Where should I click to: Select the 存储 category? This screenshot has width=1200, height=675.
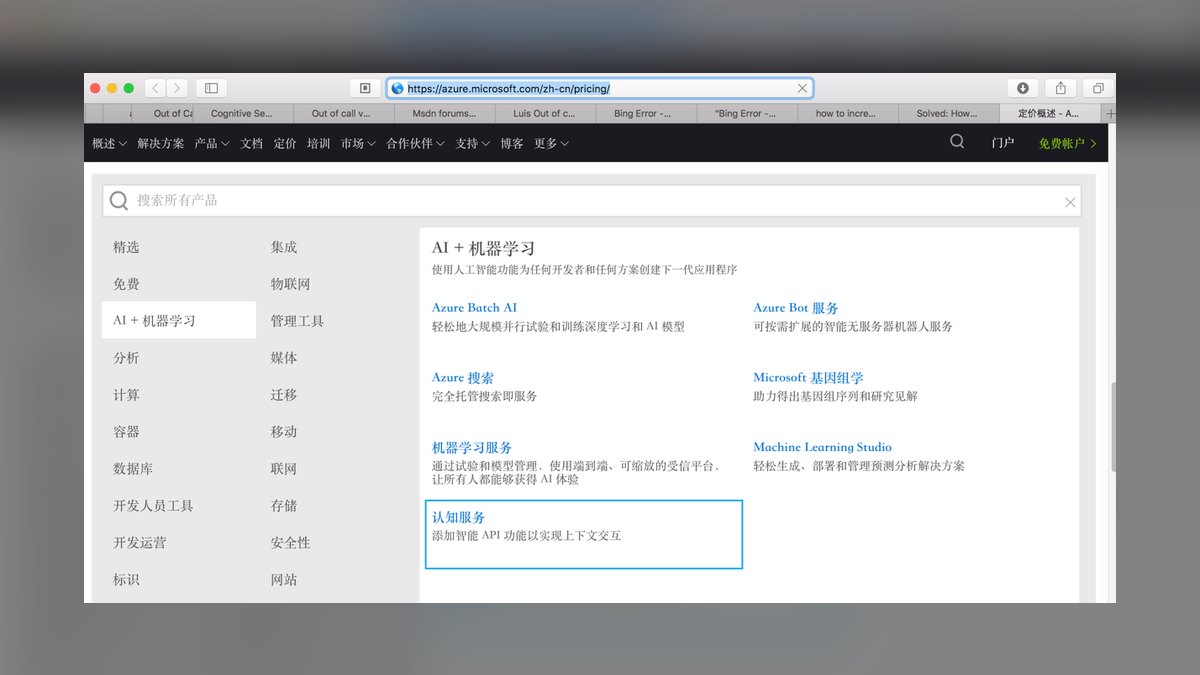click(284, 506)
